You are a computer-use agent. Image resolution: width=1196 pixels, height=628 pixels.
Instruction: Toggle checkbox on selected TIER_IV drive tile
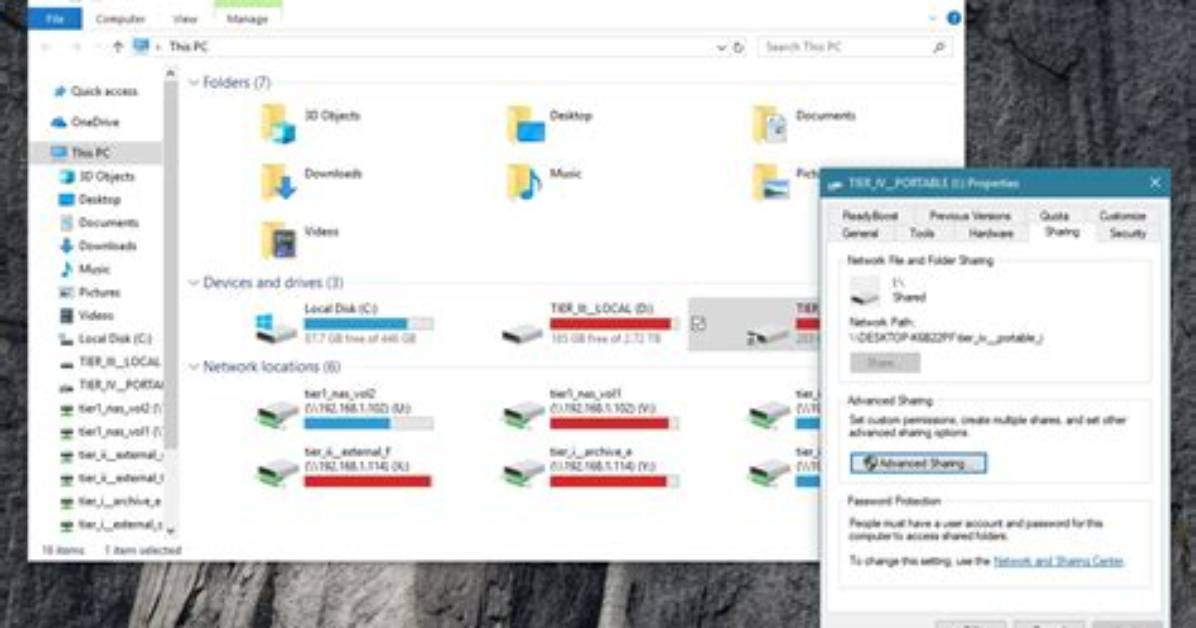point(698,324)
